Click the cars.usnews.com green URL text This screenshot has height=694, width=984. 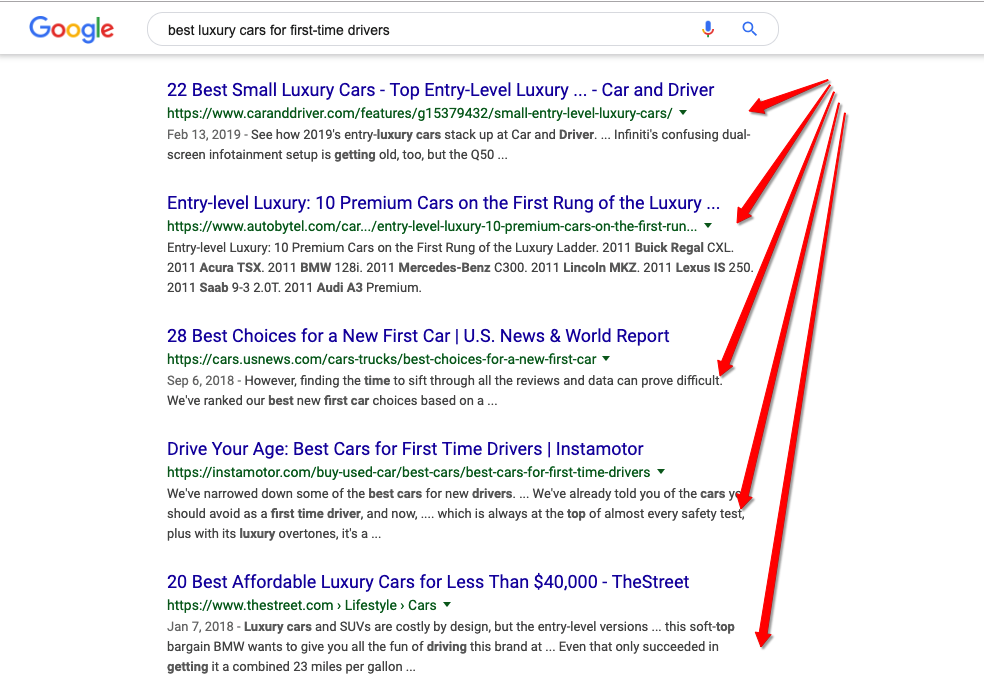tap(382, 359)
